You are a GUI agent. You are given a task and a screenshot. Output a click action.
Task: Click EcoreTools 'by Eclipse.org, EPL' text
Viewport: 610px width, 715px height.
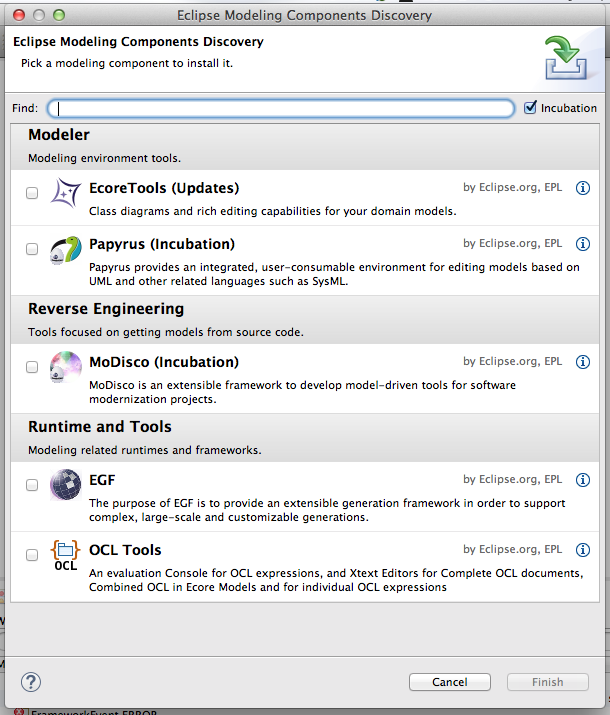click(512, 187)
